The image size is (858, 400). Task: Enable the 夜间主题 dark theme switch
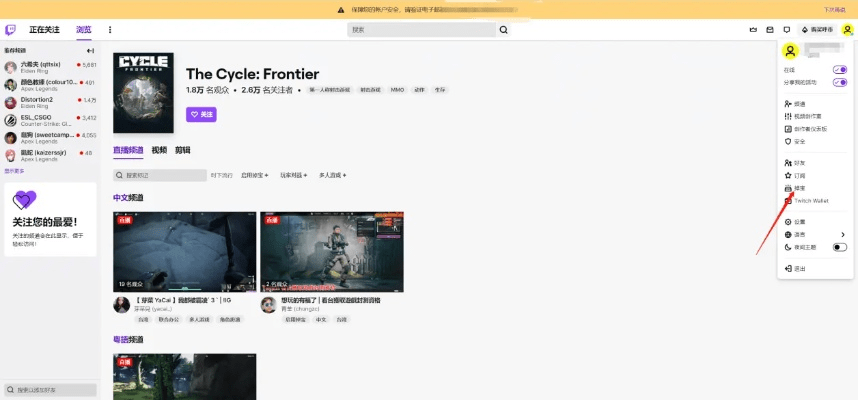coord(839,247)
